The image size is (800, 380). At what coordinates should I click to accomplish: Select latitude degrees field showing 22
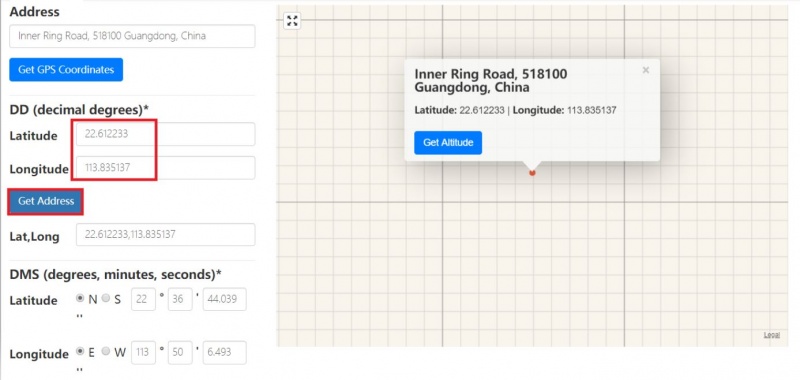coord(143,299)
